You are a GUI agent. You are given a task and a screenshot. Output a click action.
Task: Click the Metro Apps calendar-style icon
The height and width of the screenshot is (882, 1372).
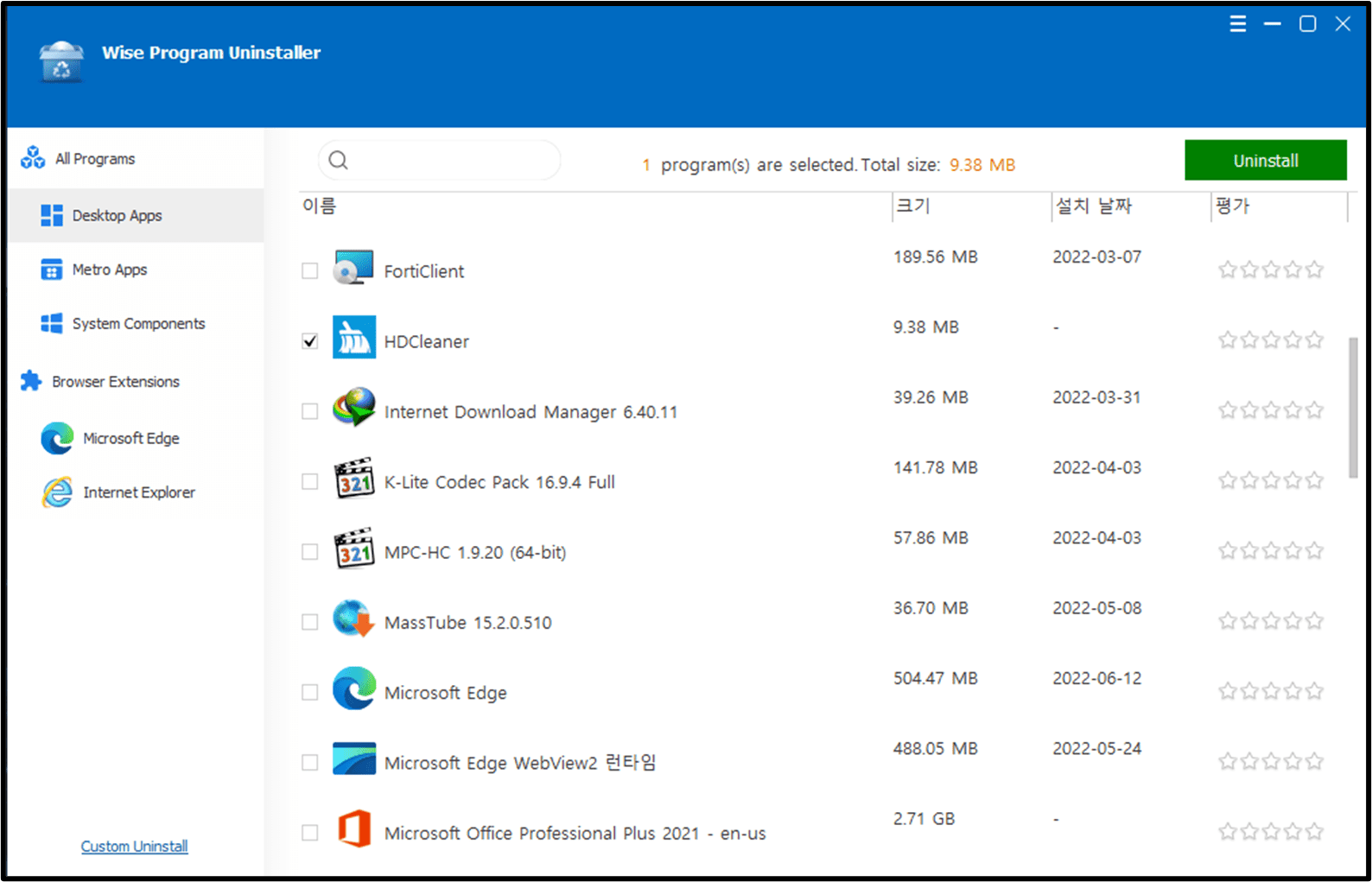coord(52,270)
